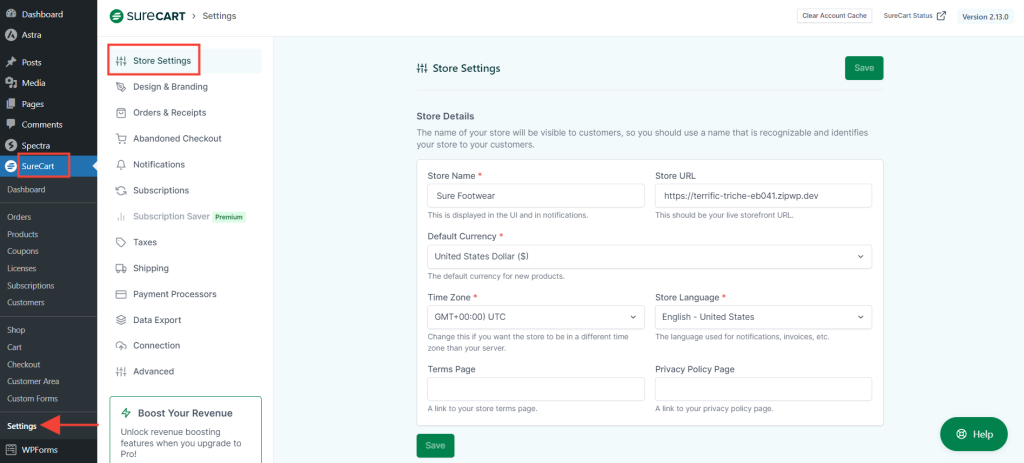Open Subscriptions settings section

coord(160,190)
